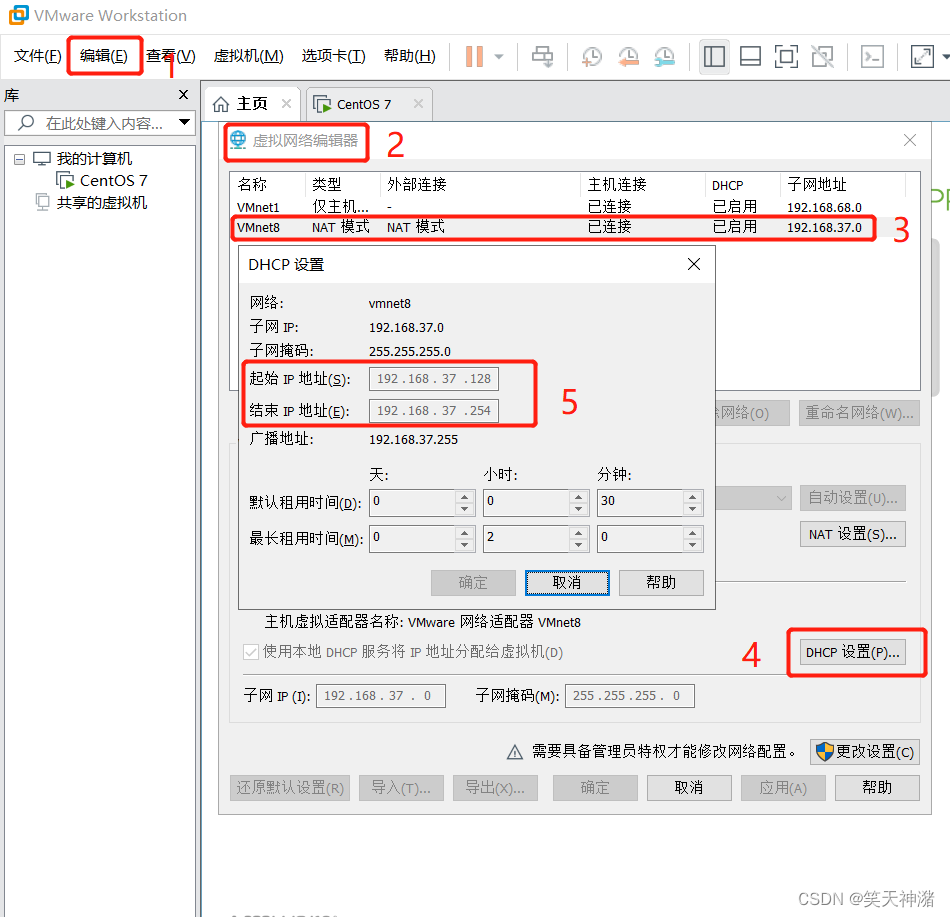Click the revert to snapshot icon

(628, 57)
